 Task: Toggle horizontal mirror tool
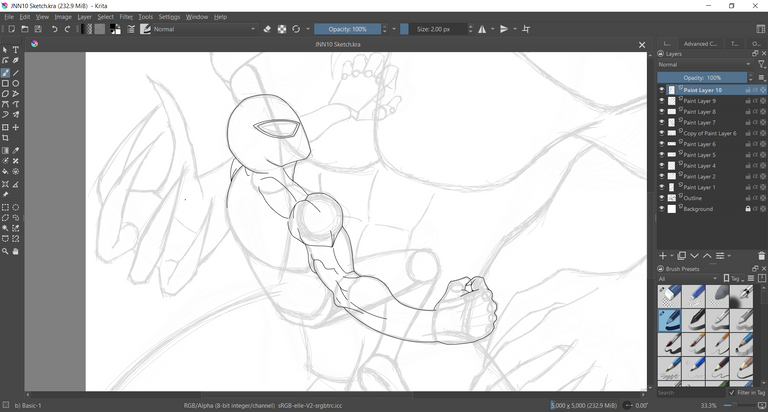pyautogui.click(x=482, y=29)
